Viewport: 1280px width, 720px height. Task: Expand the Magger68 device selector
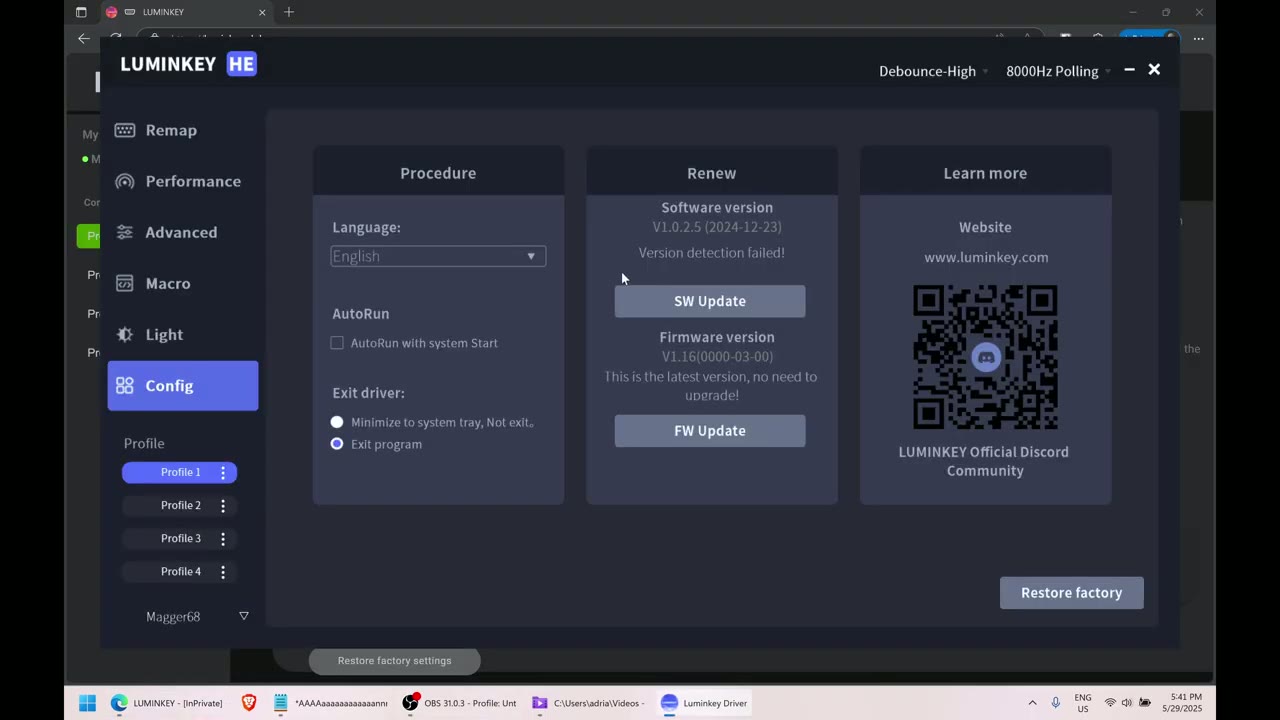click(x=243, y=616)
